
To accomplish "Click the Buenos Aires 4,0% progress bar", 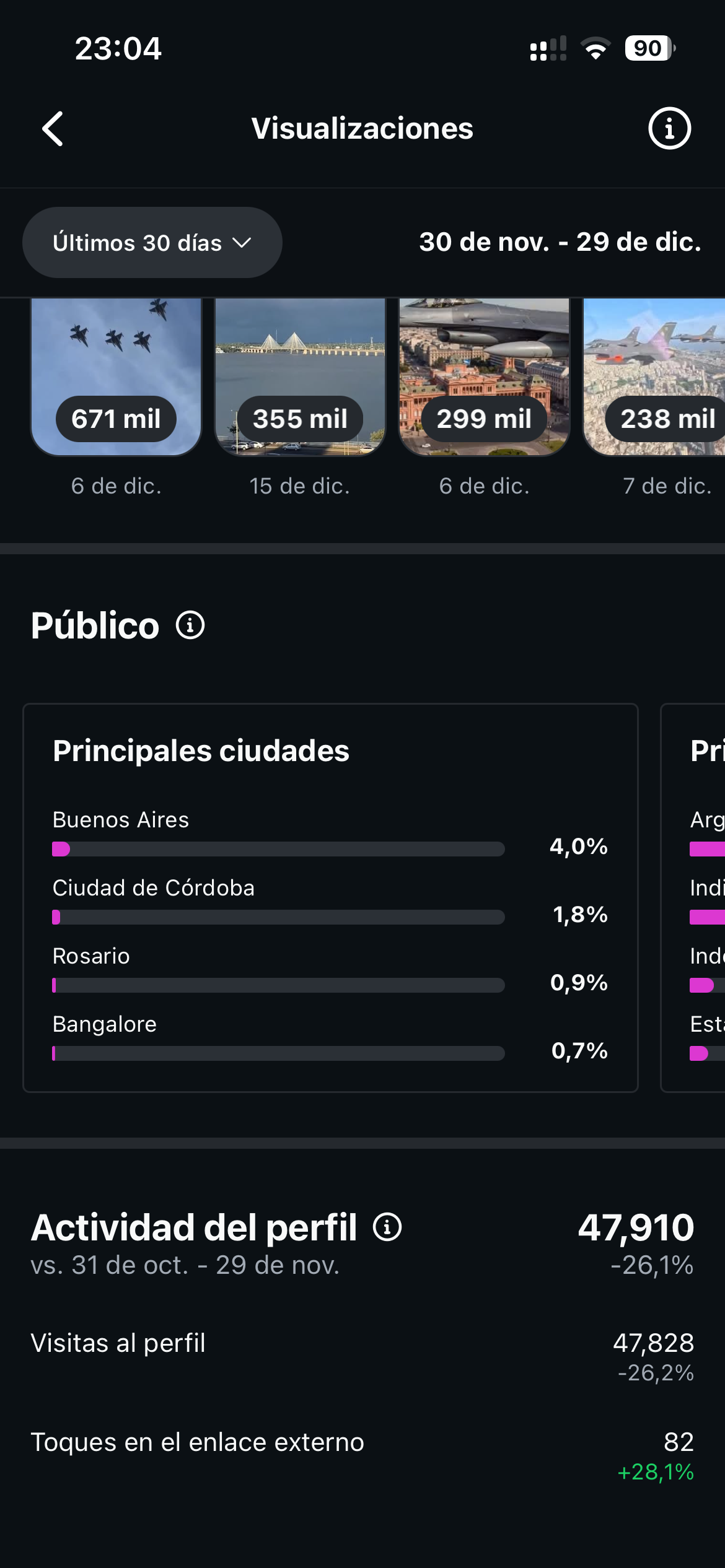I will coord(279,850).
